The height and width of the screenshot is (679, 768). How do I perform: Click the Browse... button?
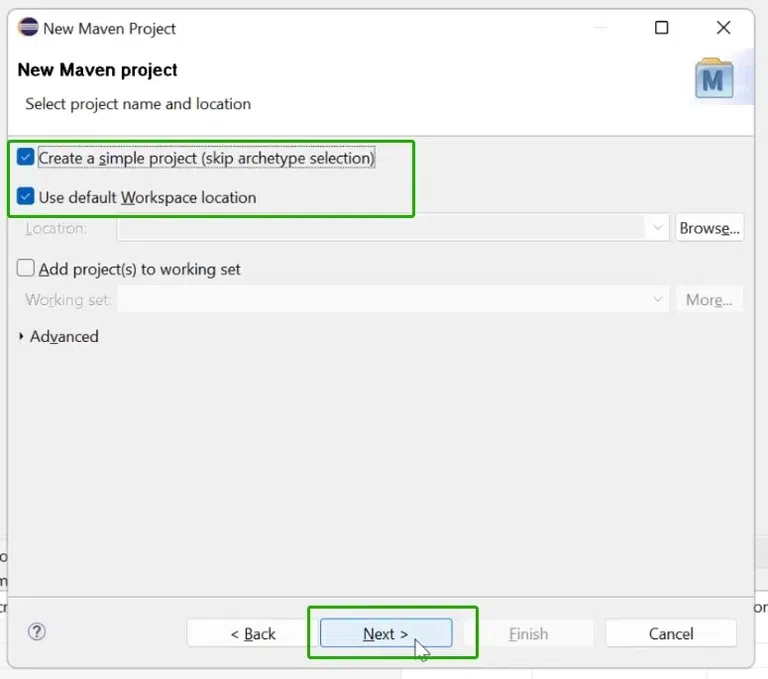coord(709,228)
